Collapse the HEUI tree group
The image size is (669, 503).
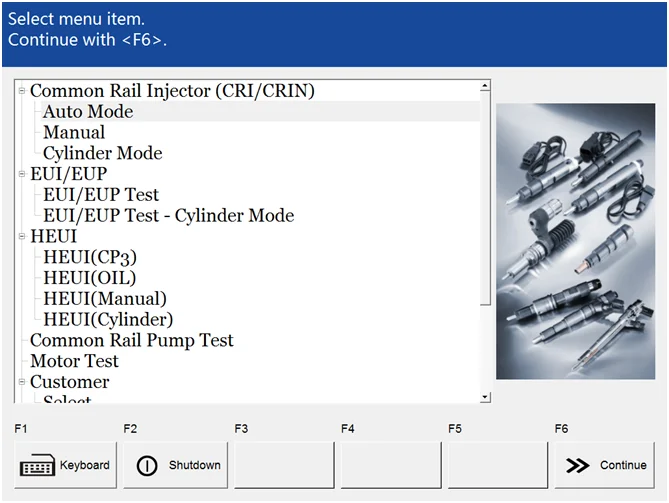pyautogui.click(x=22, y=237)
